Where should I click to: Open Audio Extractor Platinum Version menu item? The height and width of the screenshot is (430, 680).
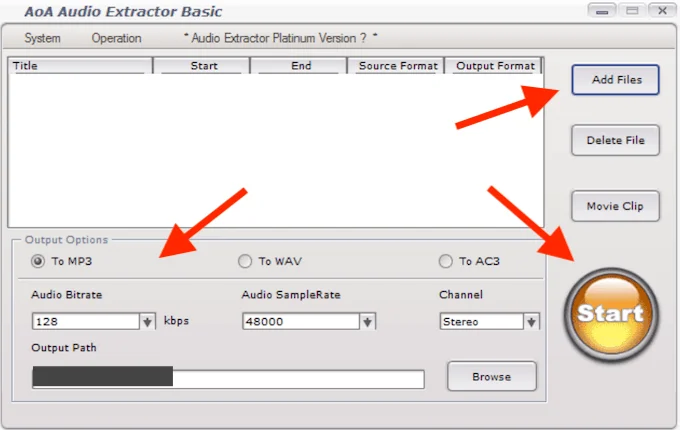coord(280,38)
